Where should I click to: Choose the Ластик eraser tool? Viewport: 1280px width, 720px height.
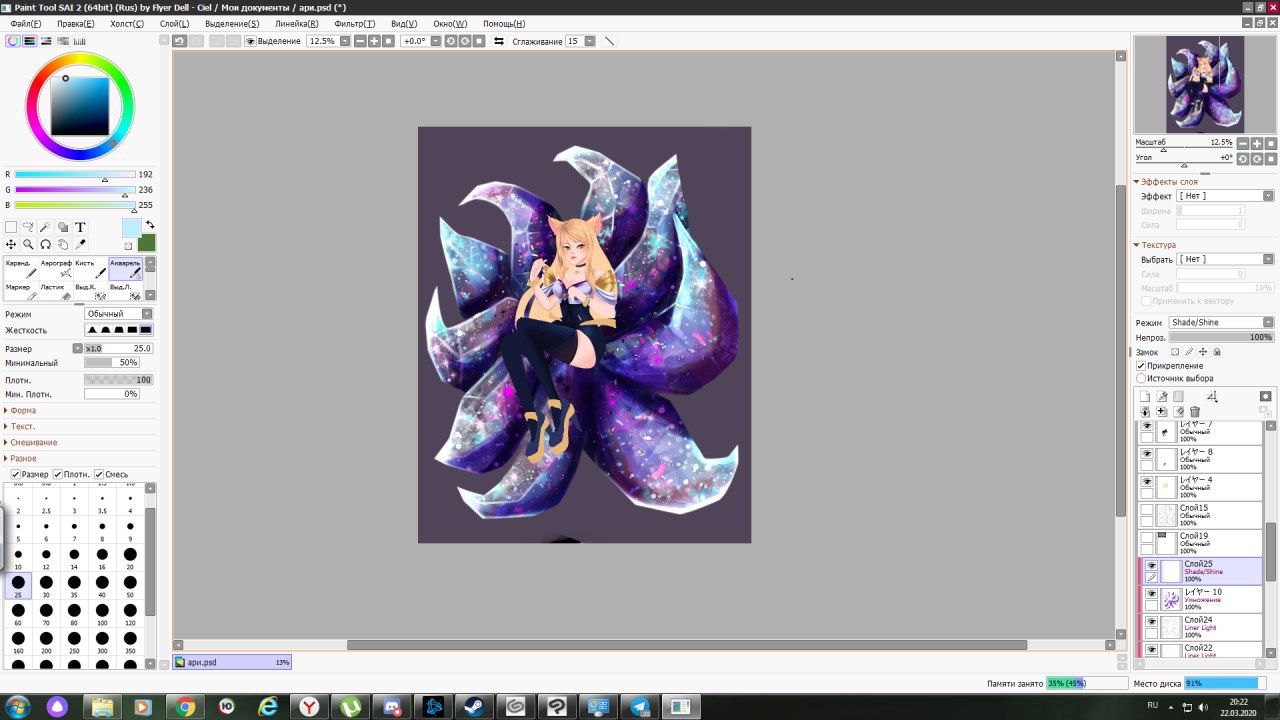[56, 291]
